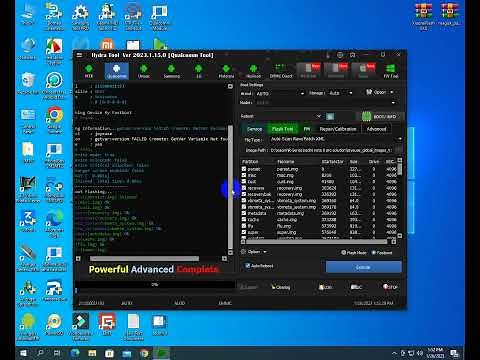Select the Qualcomm module icon

(116, 71)
